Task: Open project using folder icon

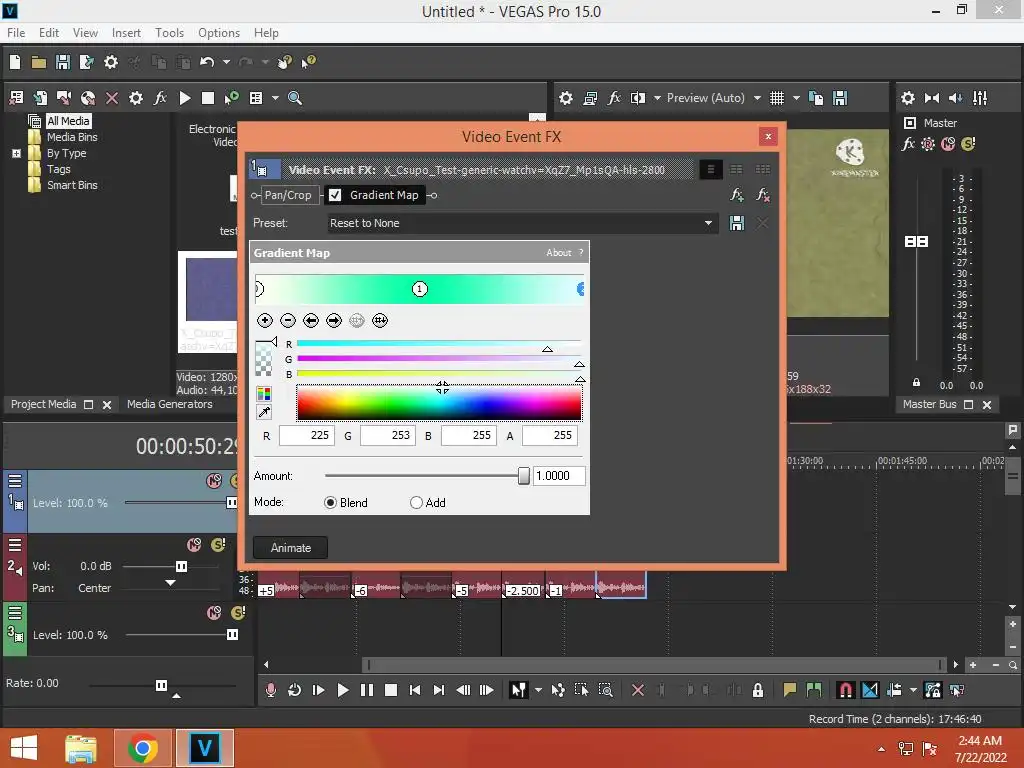Action: [39, 62]
